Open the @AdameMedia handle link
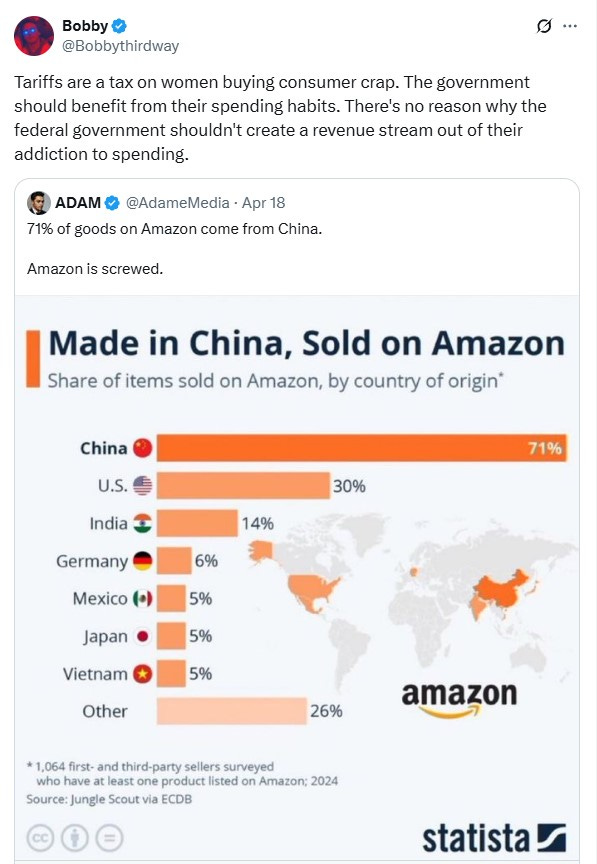This screenshot has height=864, width=597. pyautogui.click(x=178, y=203)
